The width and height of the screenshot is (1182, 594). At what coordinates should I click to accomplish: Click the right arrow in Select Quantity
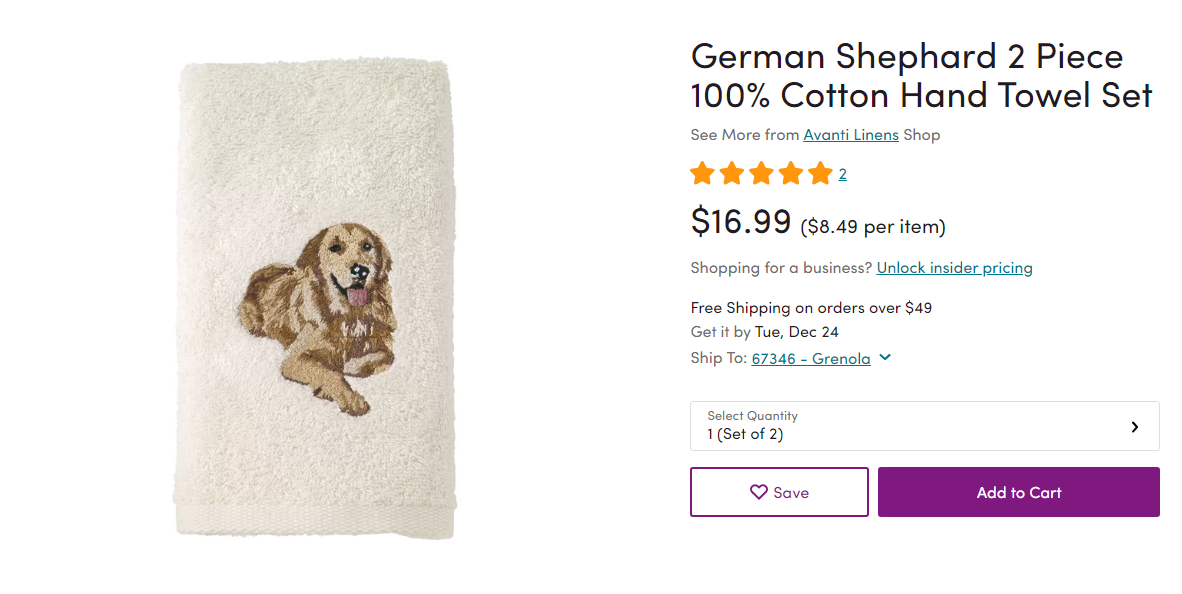coord(1135,427)
